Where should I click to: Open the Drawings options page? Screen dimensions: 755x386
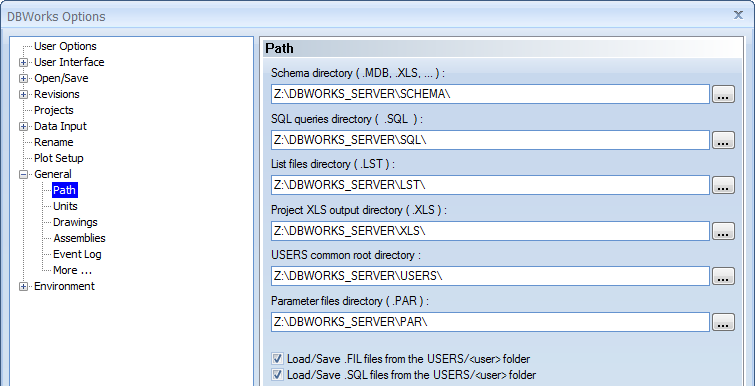point(75,222)
